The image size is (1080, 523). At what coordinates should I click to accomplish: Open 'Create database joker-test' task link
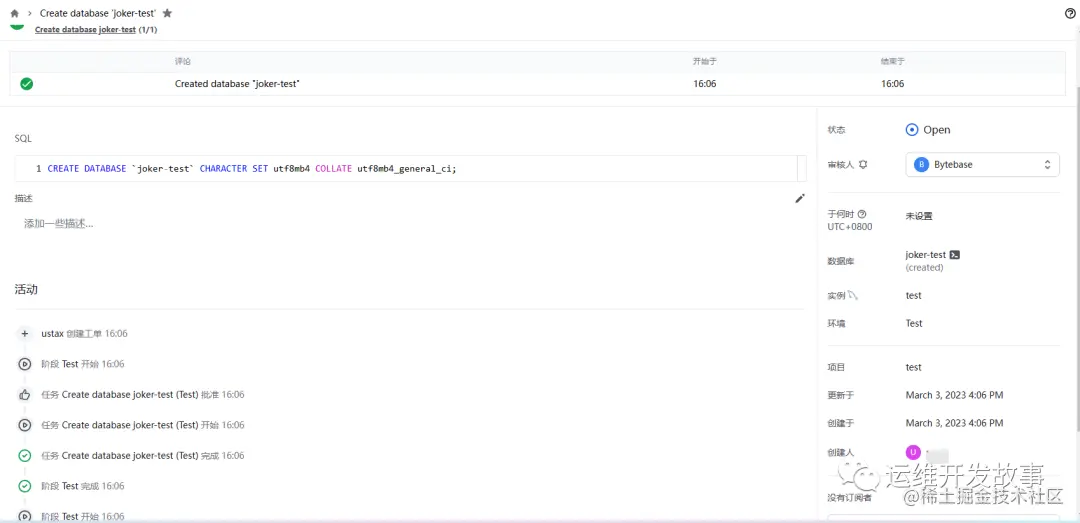click(85, 30)
